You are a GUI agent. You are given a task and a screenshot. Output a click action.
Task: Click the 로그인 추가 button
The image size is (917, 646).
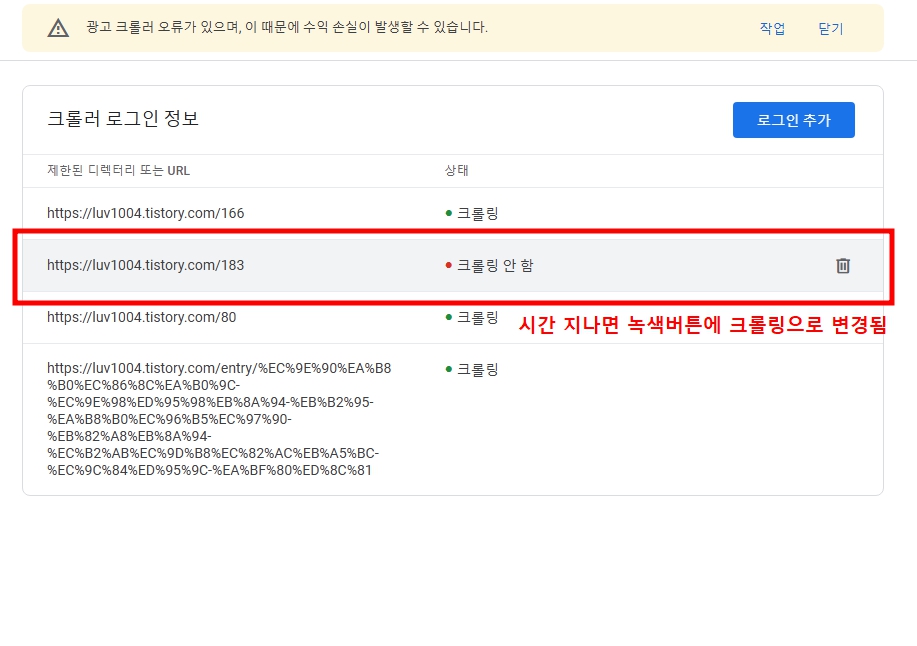[794, 120]
